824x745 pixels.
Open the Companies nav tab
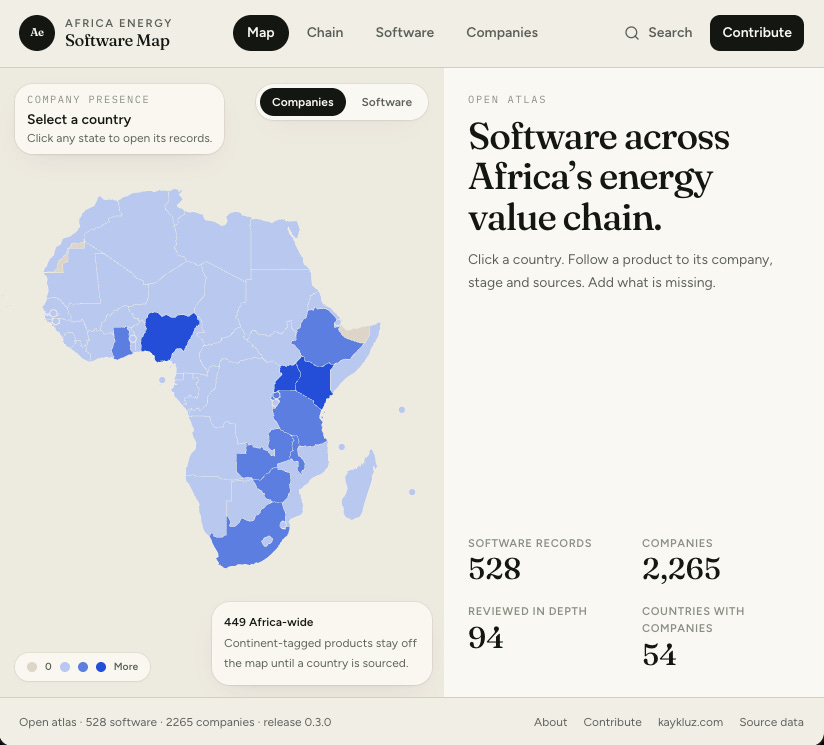(x=502, y=33)
